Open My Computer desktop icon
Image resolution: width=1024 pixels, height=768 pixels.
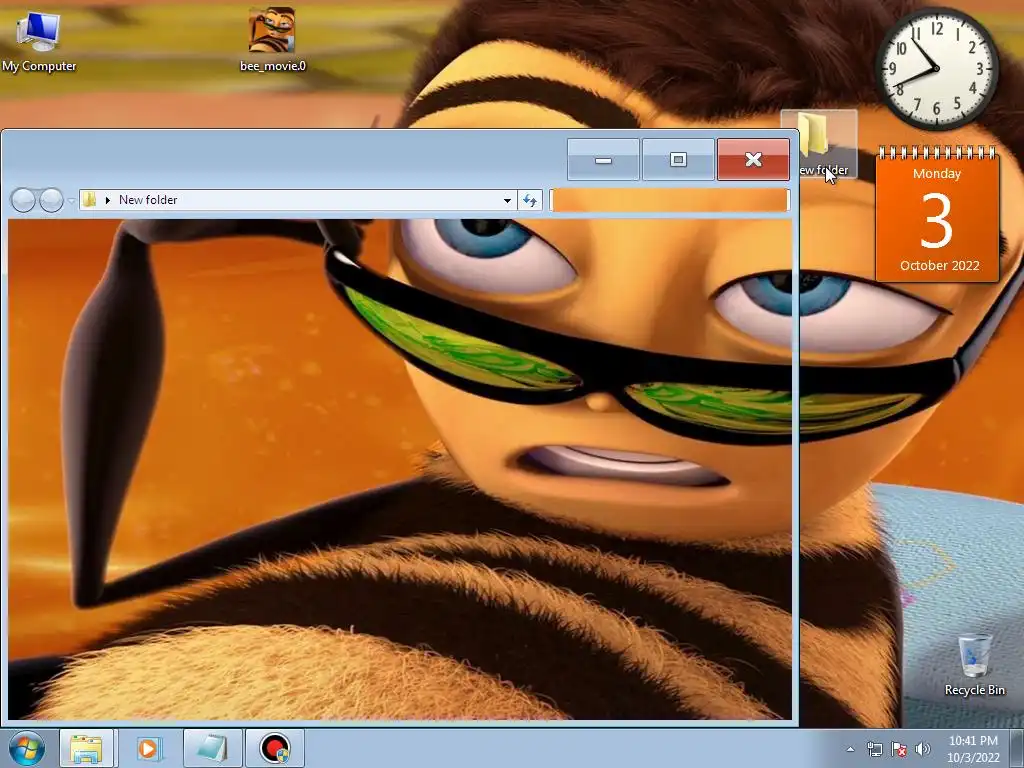click(x=39, y=40)
